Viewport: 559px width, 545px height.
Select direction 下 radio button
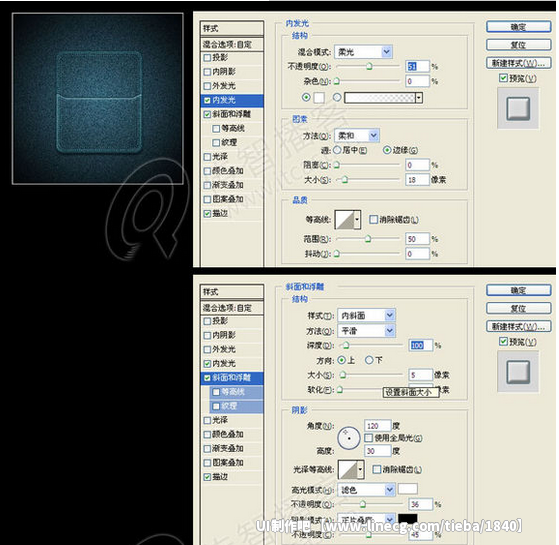[x=369, y=360]
